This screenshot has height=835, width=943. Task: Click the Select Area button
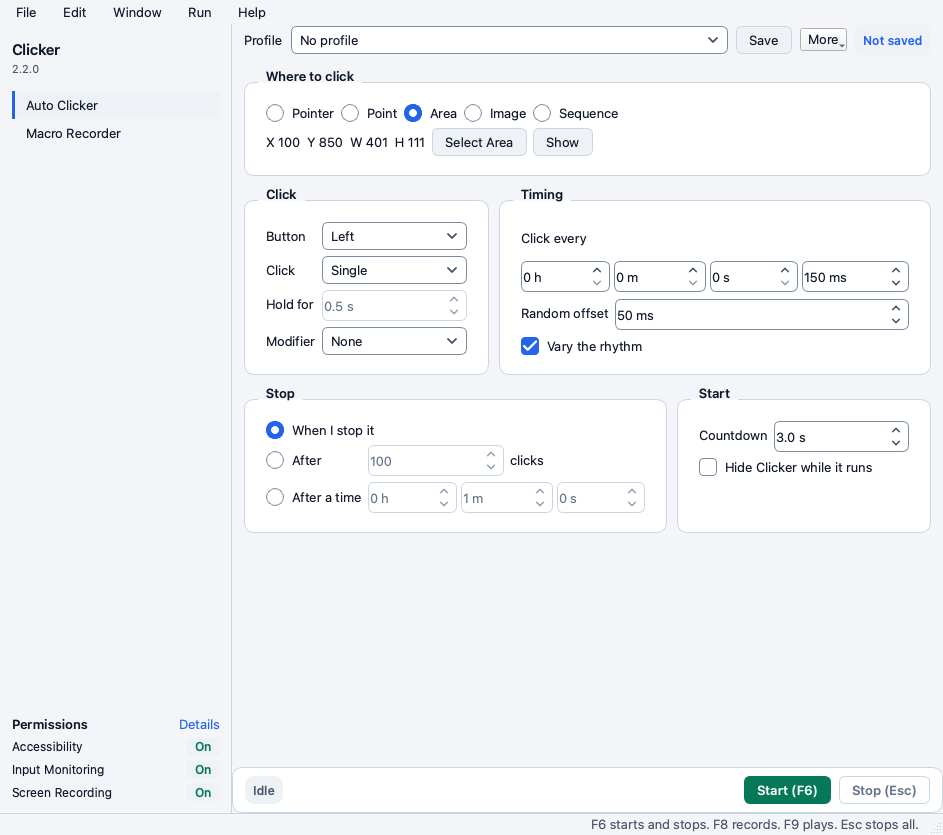pyautogui.click(x=479, y=143)
